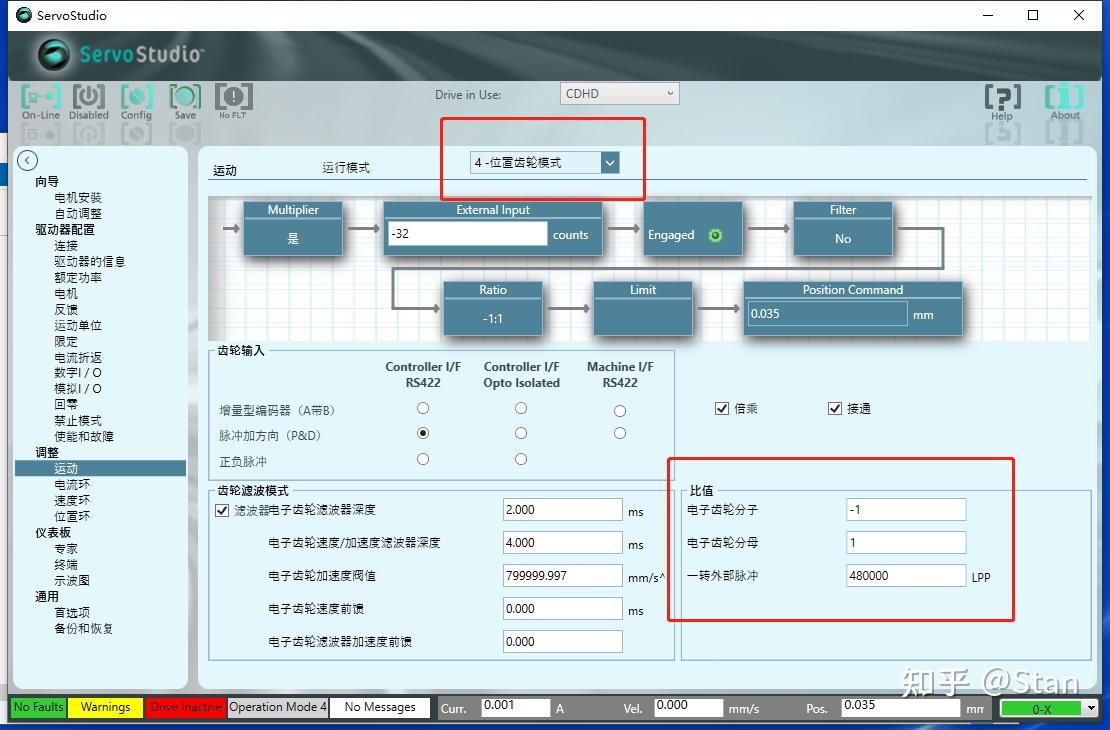Collapse the left navigation panel arrow

click(27, 160)
